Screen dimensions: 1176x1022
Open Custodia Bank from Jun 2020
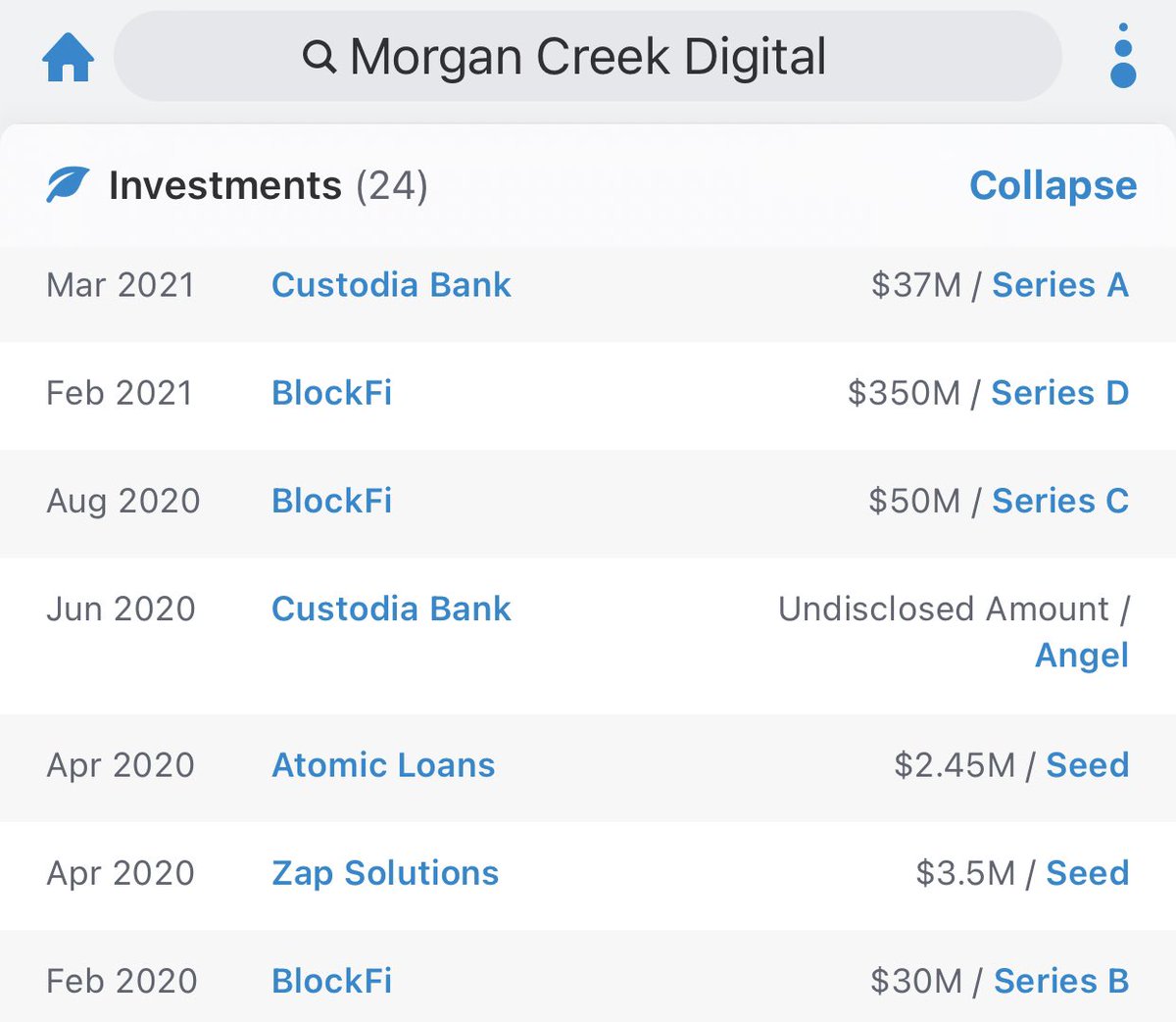pyautogui.click(x=391, y=608)
